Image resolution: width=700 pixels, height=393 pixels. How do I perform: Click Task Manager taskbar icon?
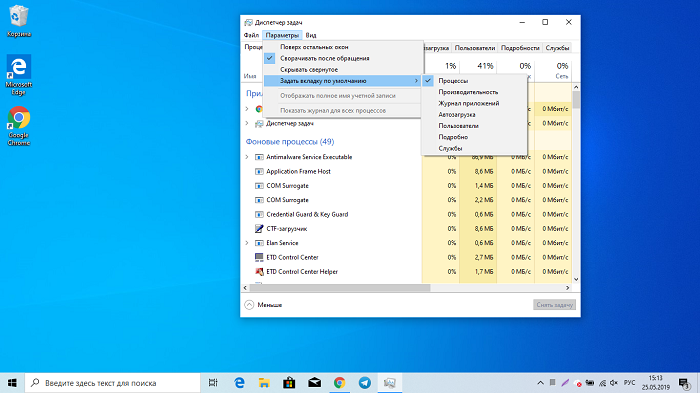pyautogui.click(x=390, y=383)
